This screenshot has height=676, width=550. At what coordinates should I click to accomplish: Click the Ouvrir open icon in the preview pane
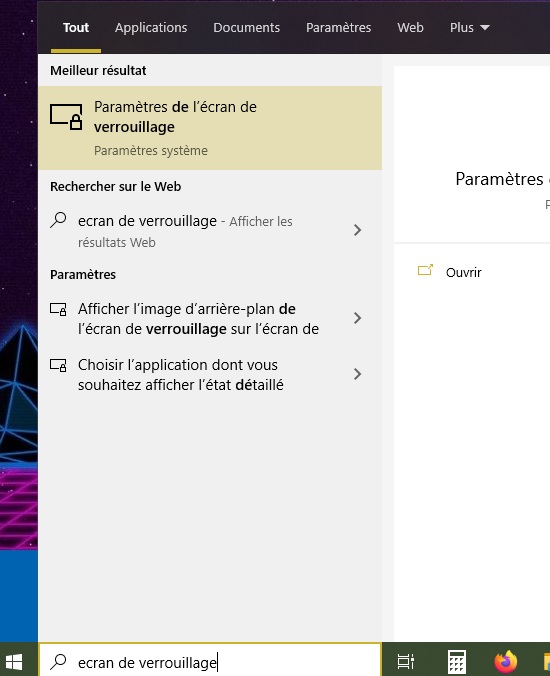pos(425,271)
